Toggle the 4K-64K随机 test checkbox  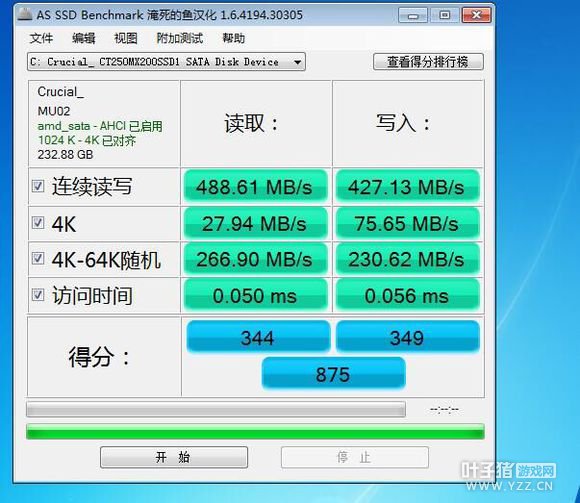(38, 258)
